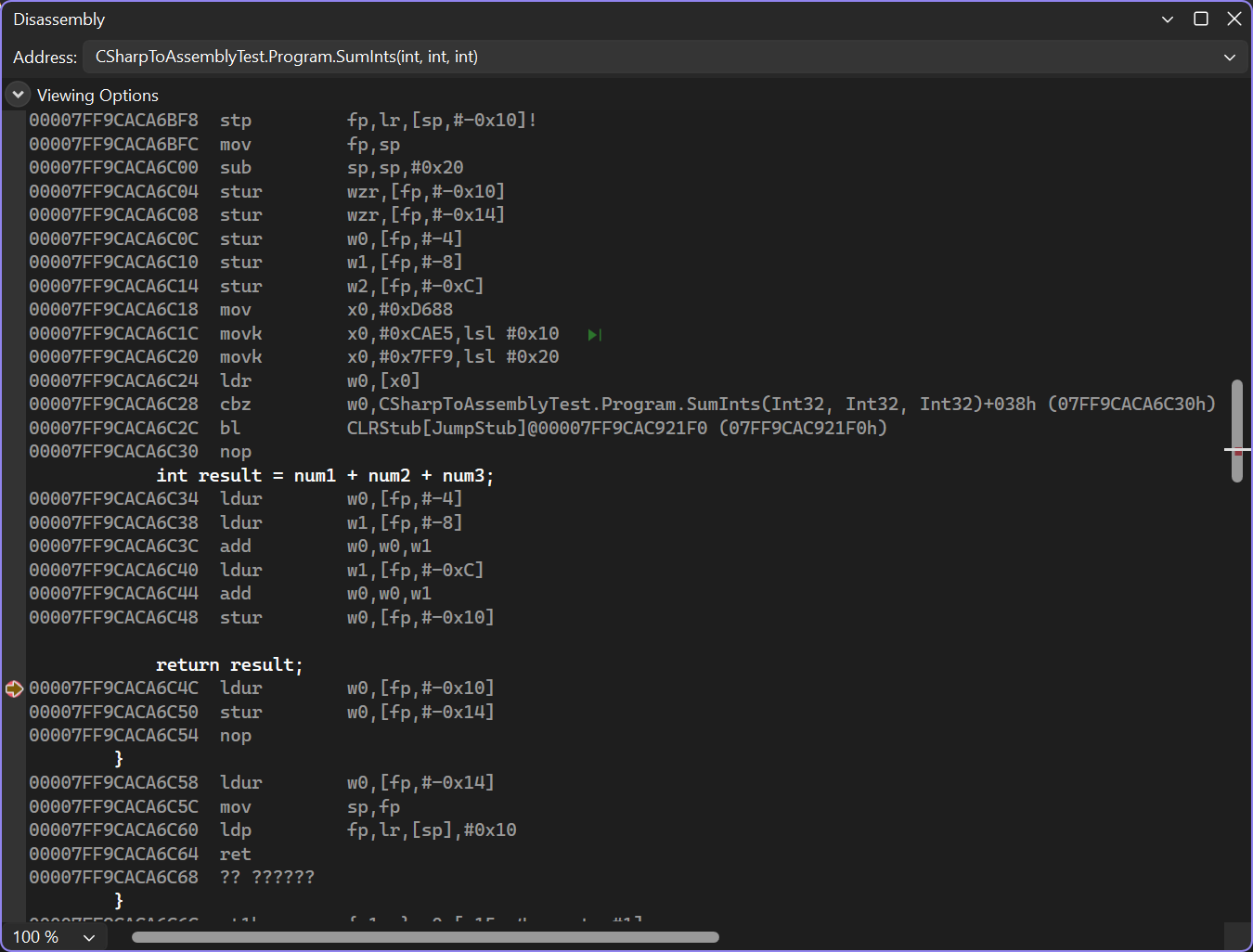
Task: Select the source line int result = num1 + num2 + num3
Action: (x=324, y=475)
